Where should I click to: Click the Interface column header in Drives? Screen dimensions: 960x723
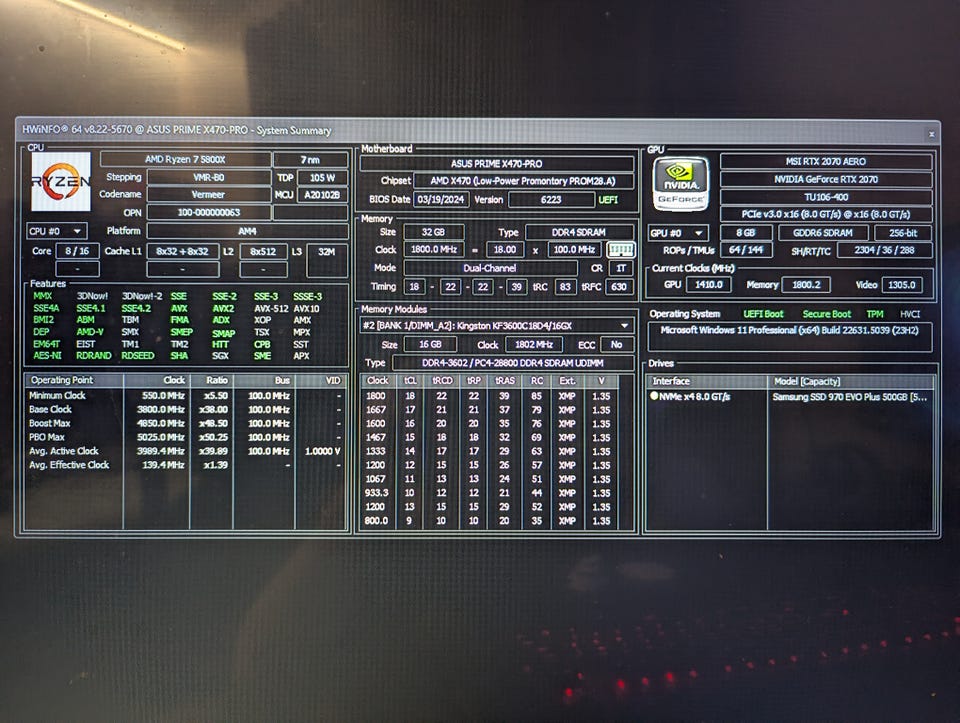click(x=707, y=381)
